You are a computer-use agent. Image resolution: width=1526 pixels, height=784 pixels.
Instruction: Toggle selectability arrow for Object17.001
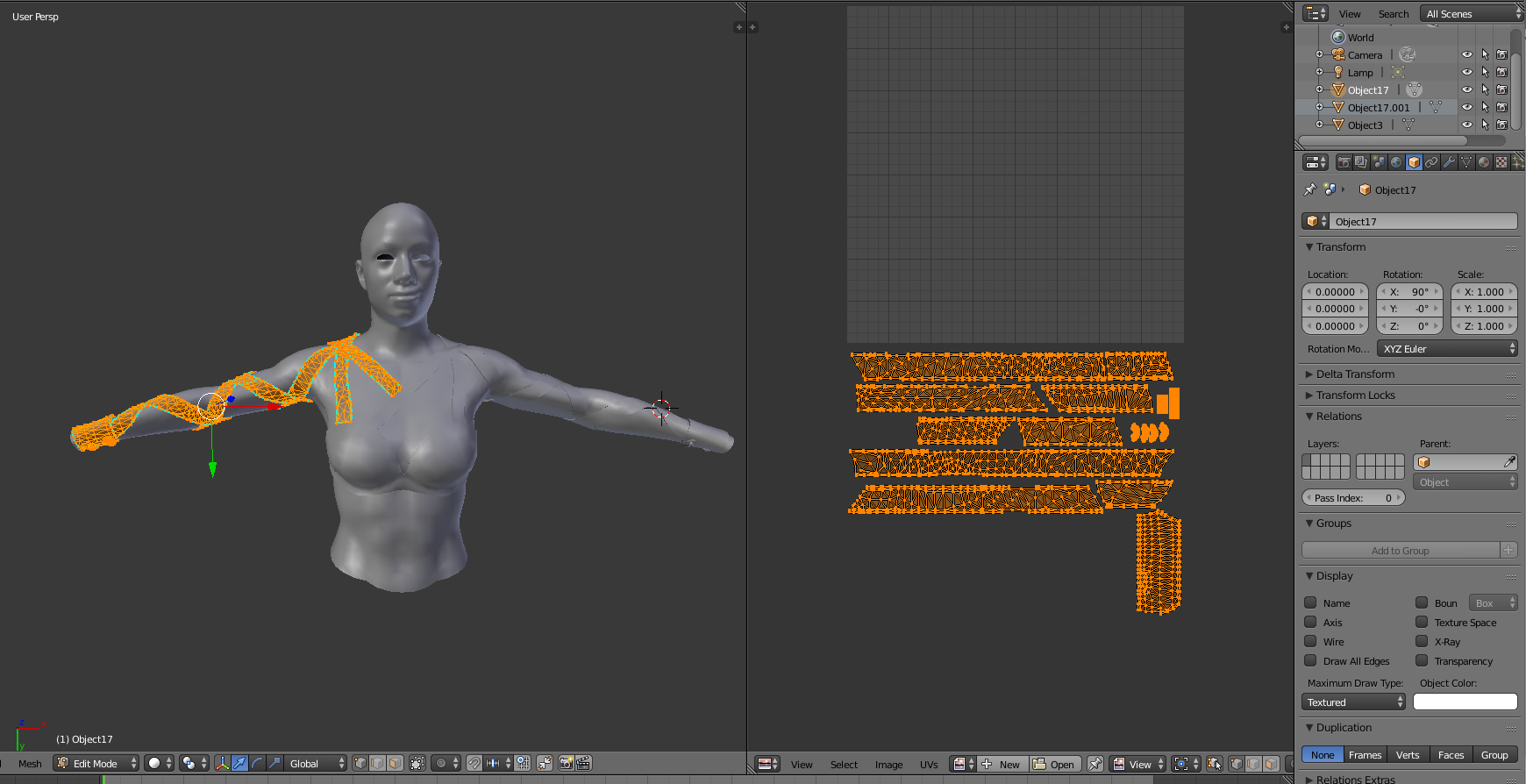(x=1485, y=107)
